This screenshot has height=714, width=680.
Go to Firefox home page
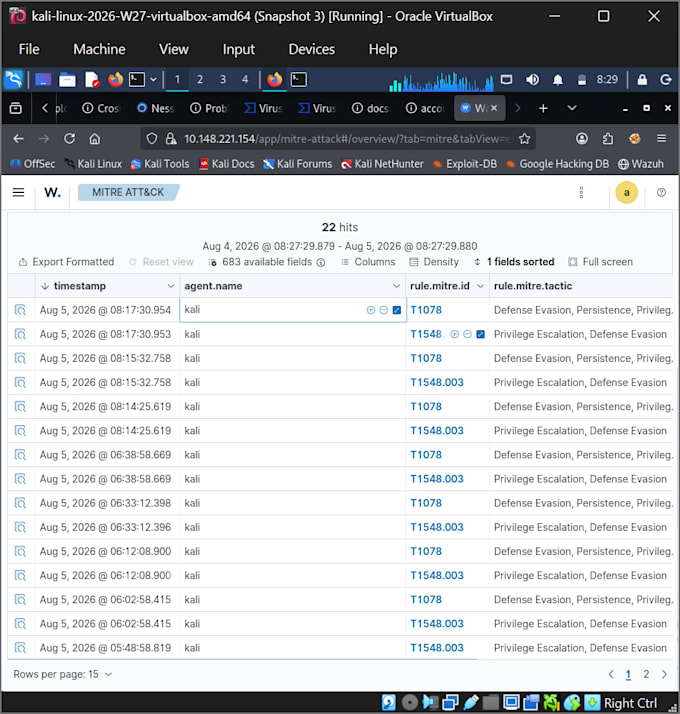click(x=95, y=138)
